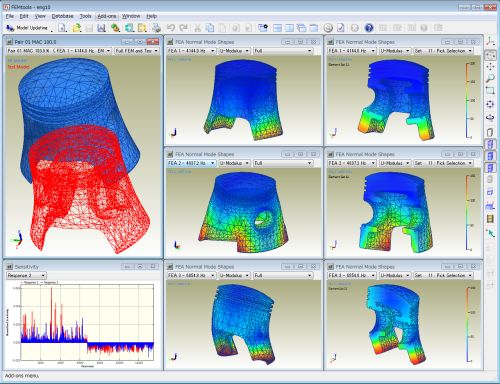Click the Undo arrow icon

pos(171,28)
